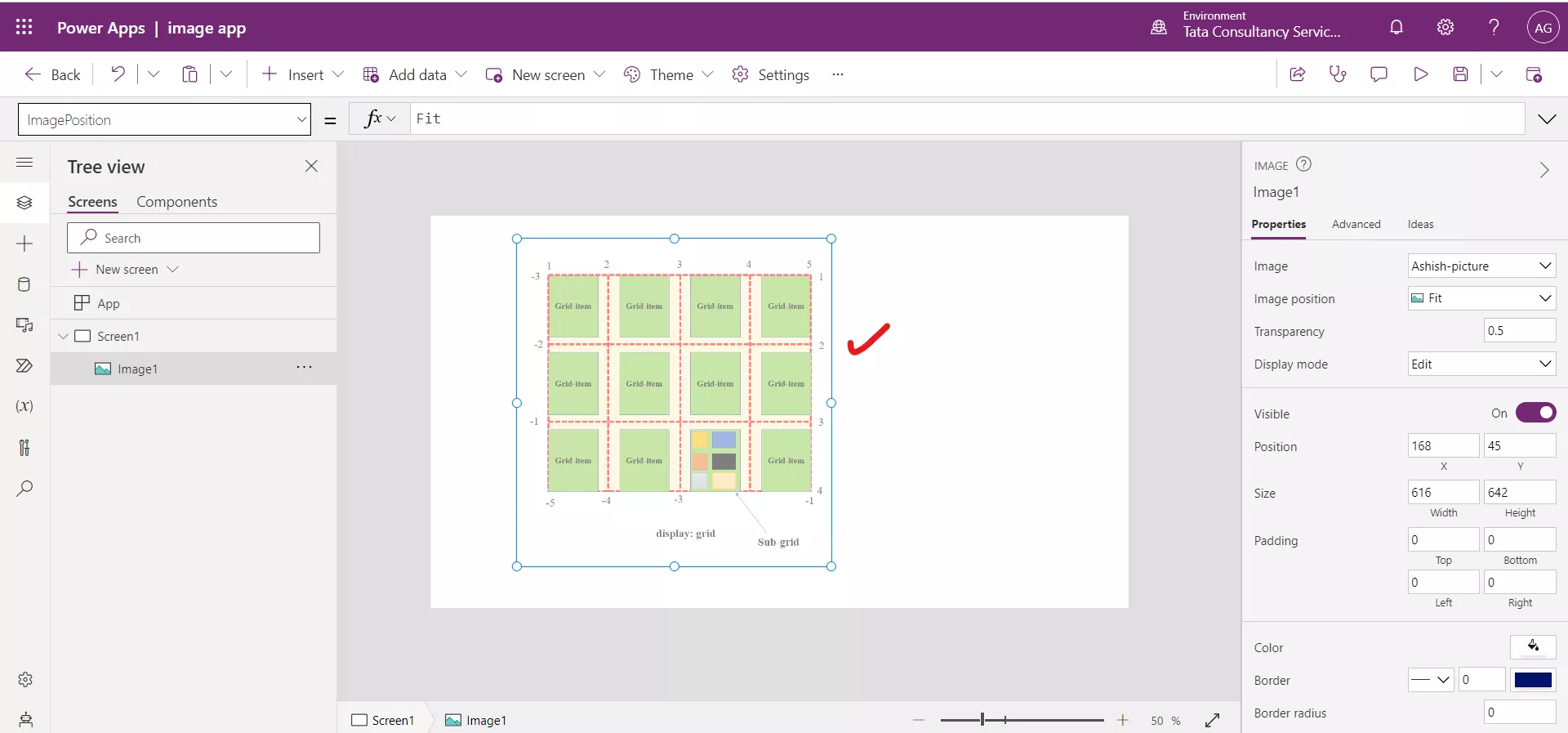Click the toolbar more options ellipsis
The height and width of the screenshot is (733, 1568).
pyautogui.click(x=837, y=74)
